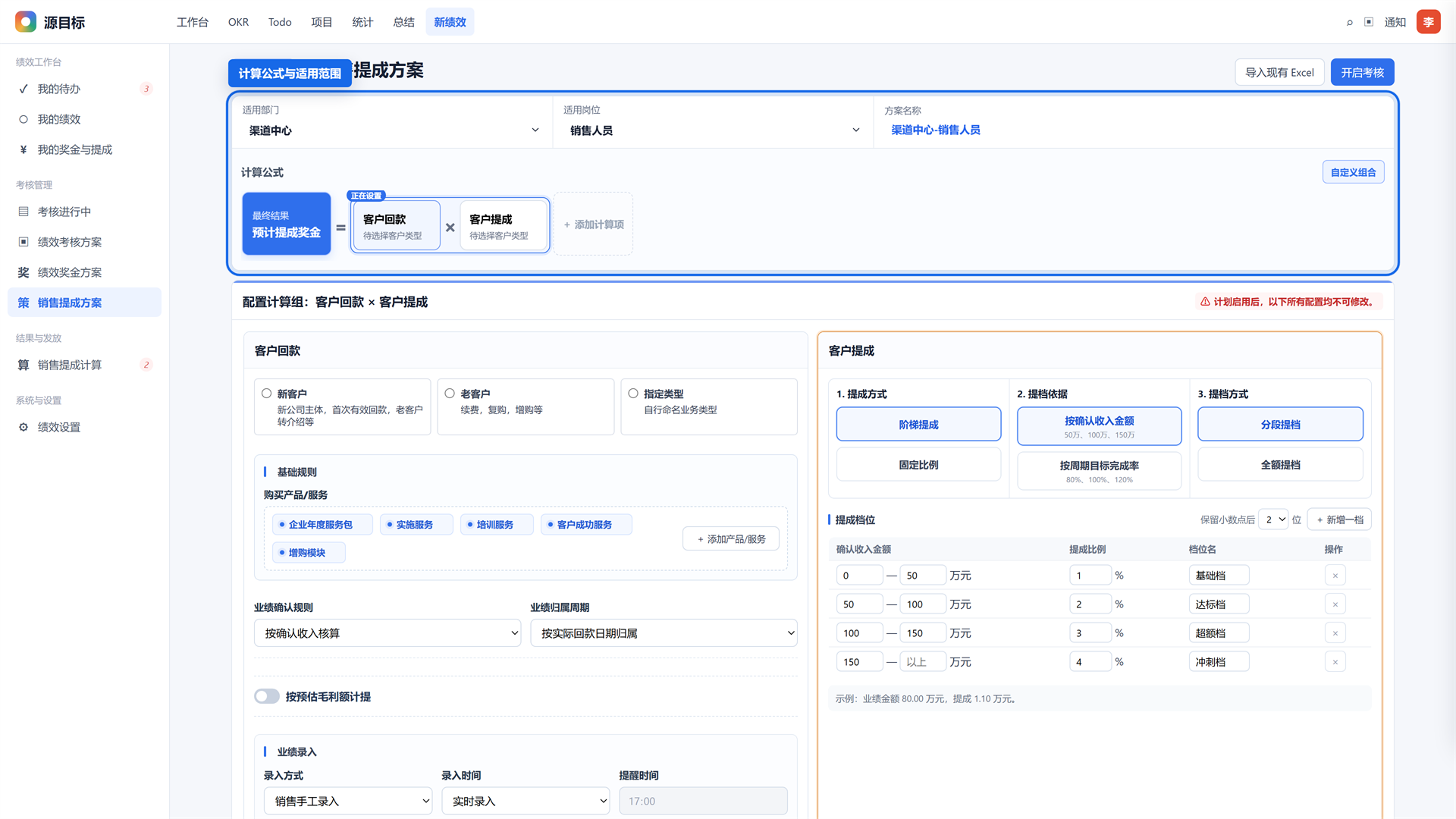Viewport: 1456px width, 819px height.
Task: Click the 基础档 ratio input field
Action: [x=1090, y=576]
